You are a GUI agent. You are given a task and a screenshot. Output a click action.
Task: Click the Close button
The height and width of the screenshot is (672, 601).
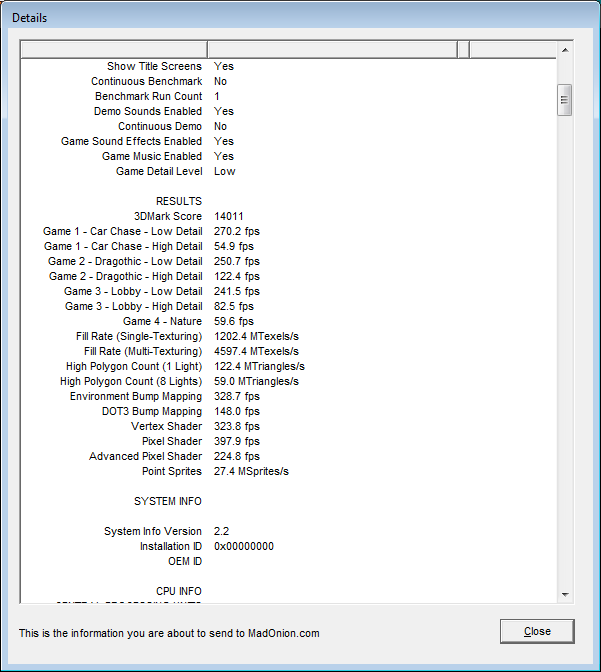[x=537, y=631]
